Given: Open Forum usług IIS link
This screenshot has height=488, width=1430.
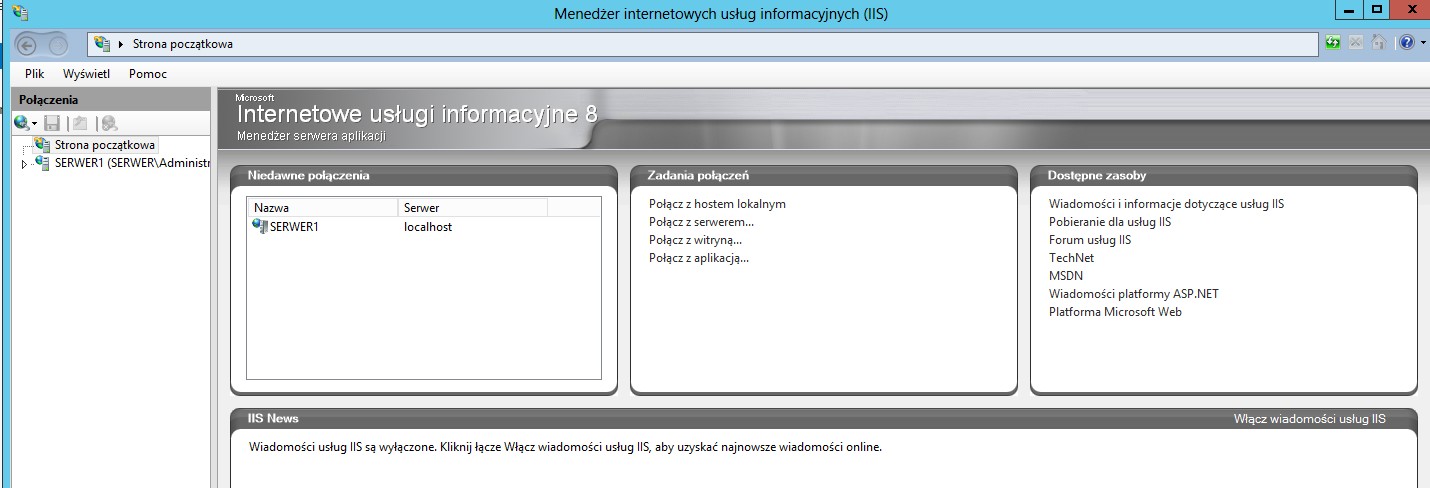Looking at the screenshot, I should pos(1089,240).
